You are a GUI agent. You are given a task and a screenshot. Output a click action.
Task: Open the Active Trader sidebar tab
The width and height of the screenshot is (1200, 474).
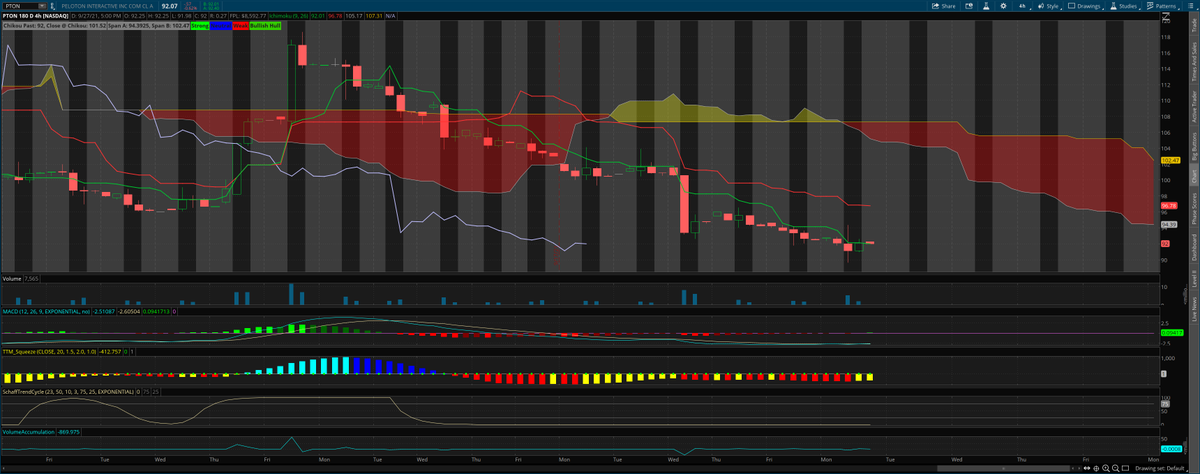click(1193, 105)
